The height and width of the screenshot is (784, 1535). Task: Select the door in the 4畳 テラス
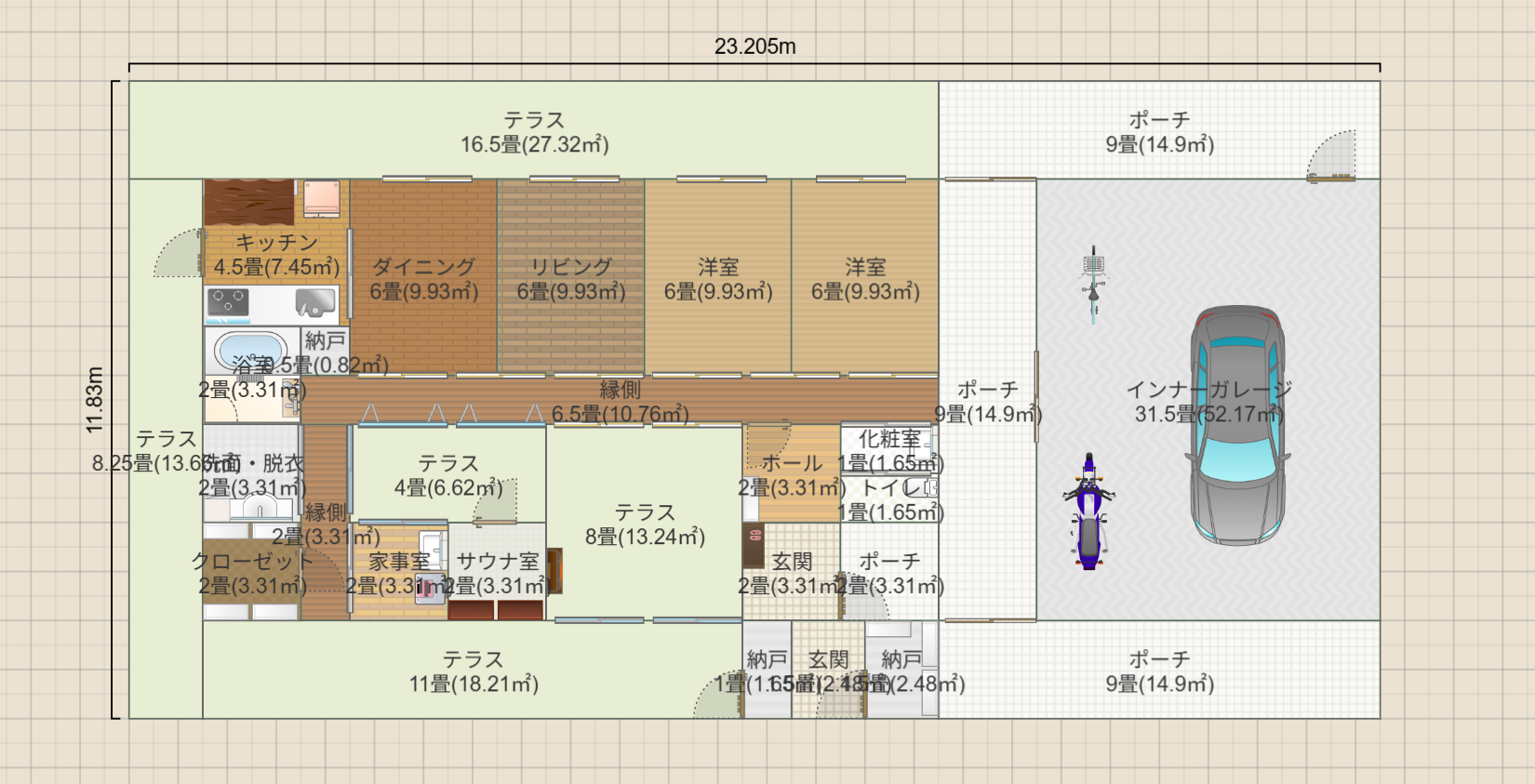coord(495,500)
